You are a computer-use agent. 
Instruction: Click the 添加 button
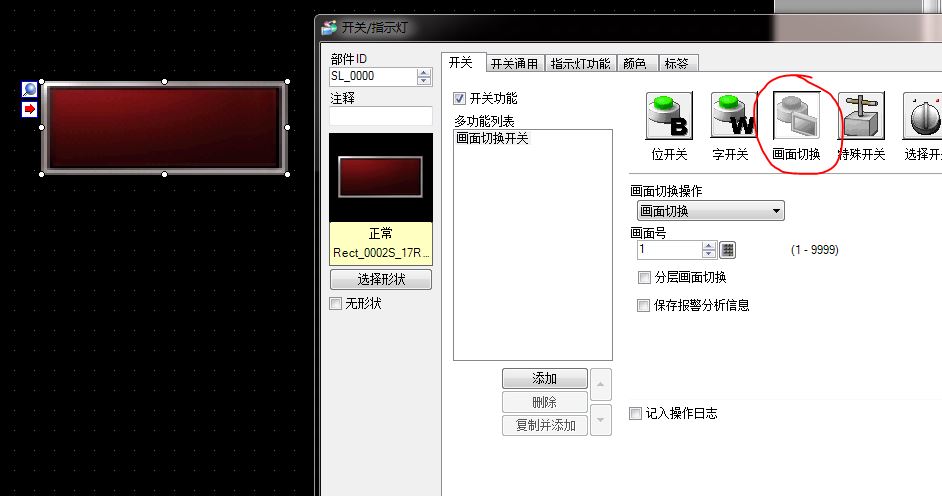click(544, 379)
